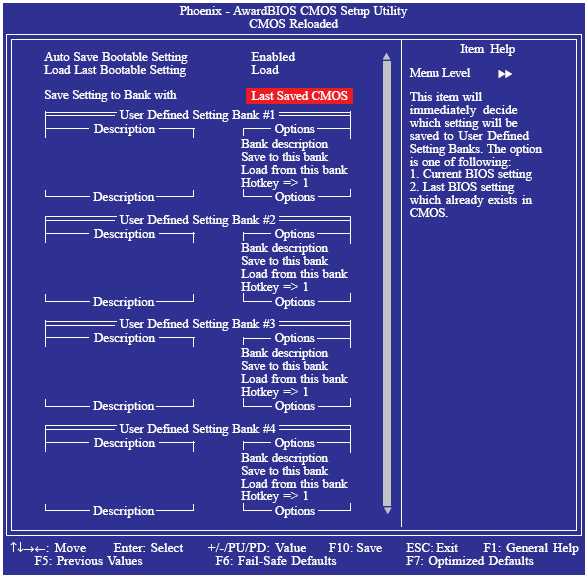
Task: Select Load from this bank in Bank #4
Action: tap(294, 484)
